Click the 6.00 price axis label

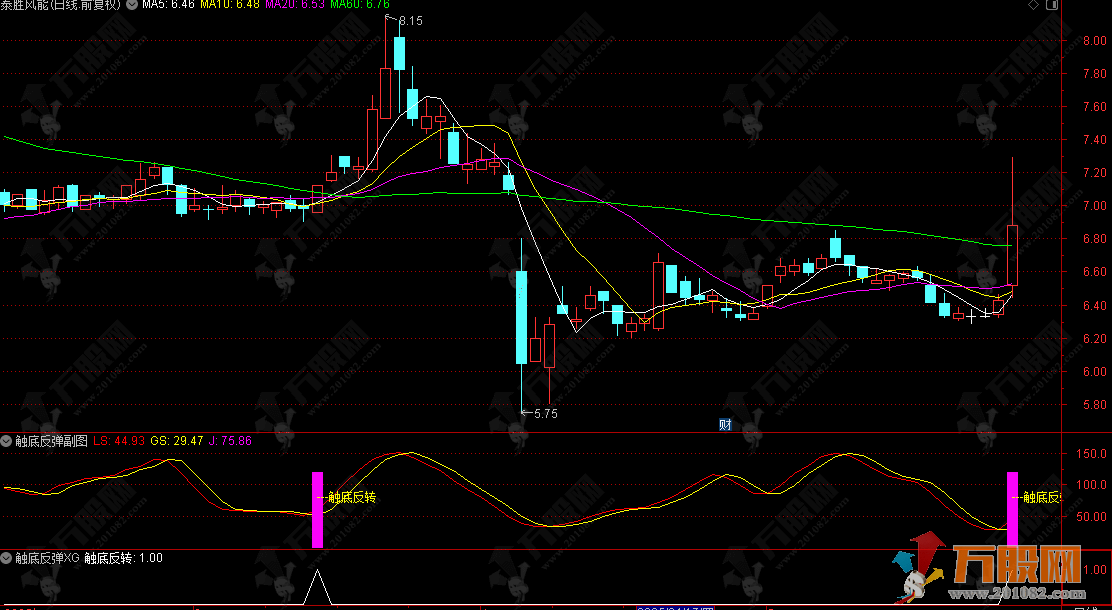click(x=1095, y=372)
